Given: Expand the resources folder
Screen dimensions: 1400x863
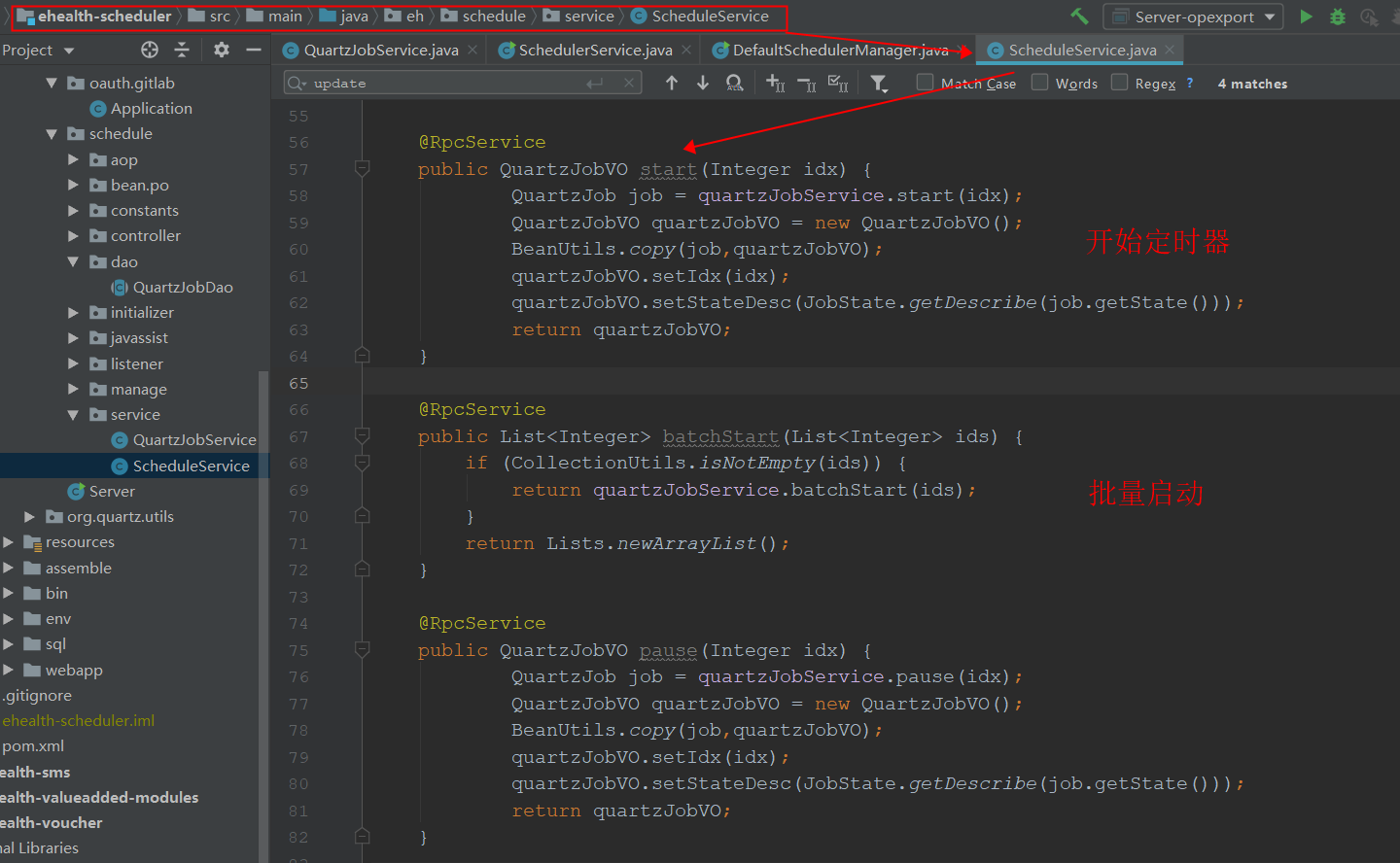Looking at the screenshot, I should pos(8,542).
